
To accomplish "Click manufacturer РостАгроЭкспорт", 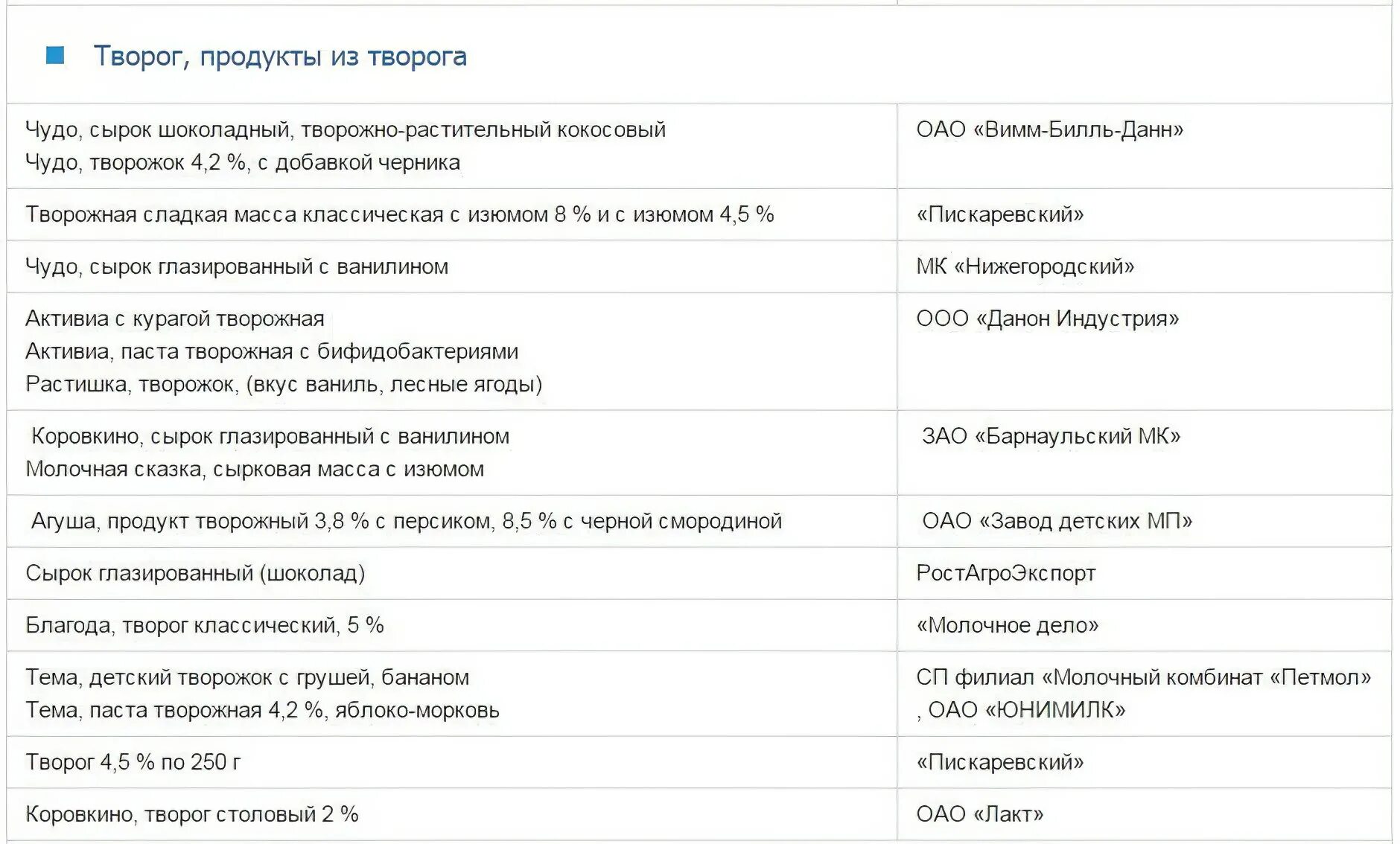I will click(x=1005, y=573).
